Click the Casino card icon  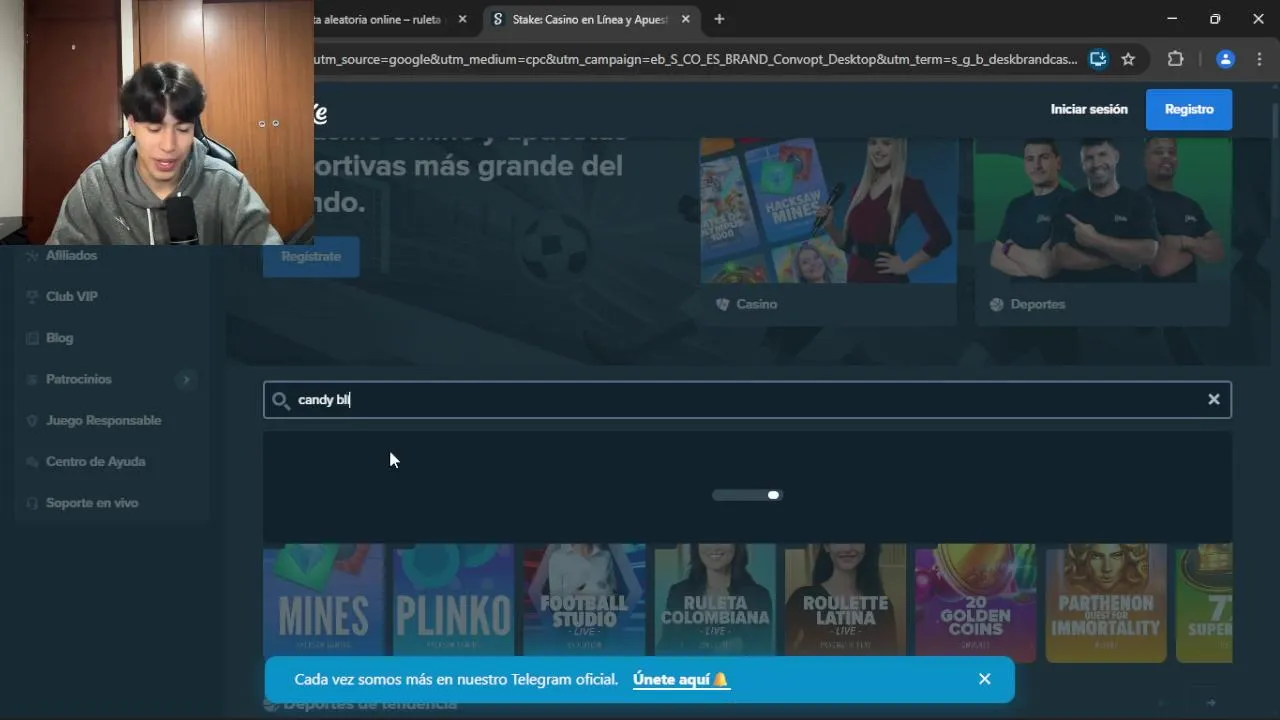click(722, 304)
